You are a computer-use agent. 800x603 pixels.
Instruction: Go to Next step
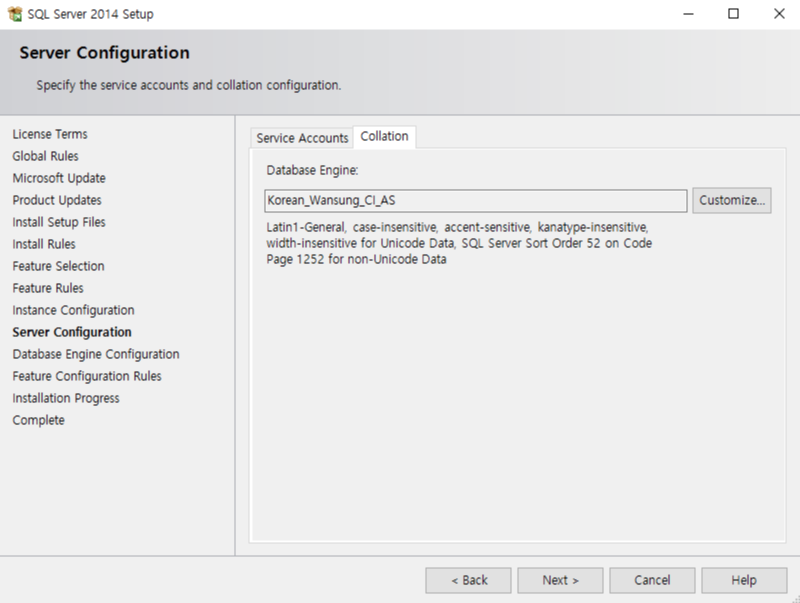click(x=560, y=581)
